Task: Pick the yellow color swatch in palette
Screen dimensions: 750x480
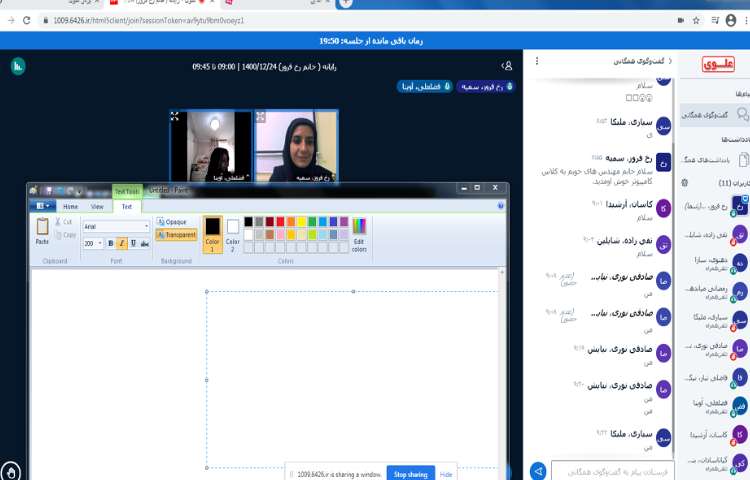Action: (x=301, y=221)
